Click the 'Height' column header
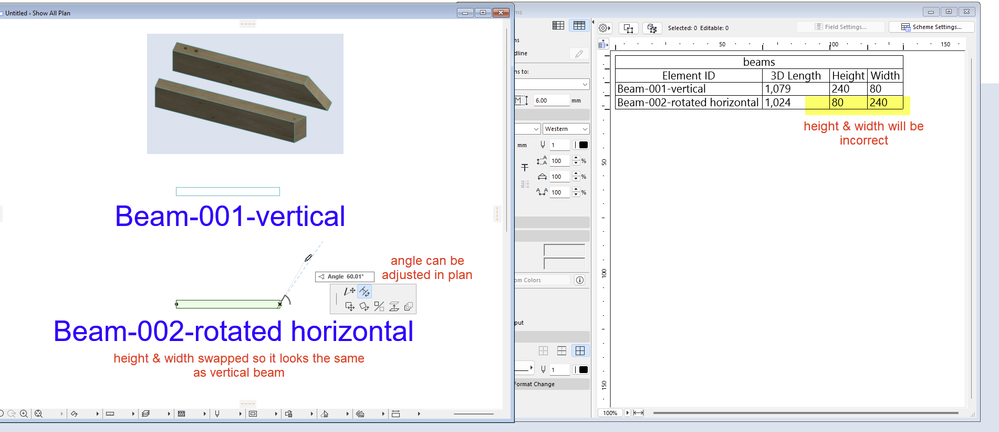 [848, 75]
